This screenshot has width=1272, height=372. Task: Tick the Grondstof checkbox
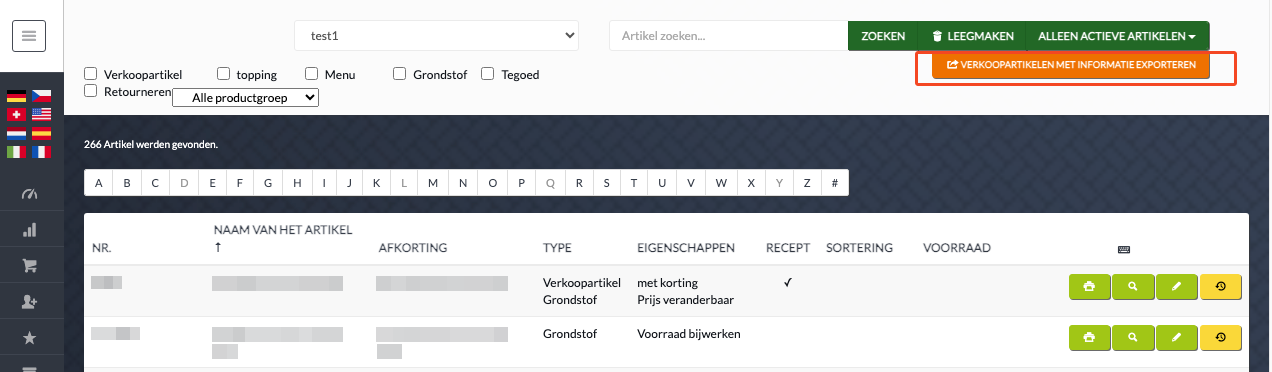point(399,73)
